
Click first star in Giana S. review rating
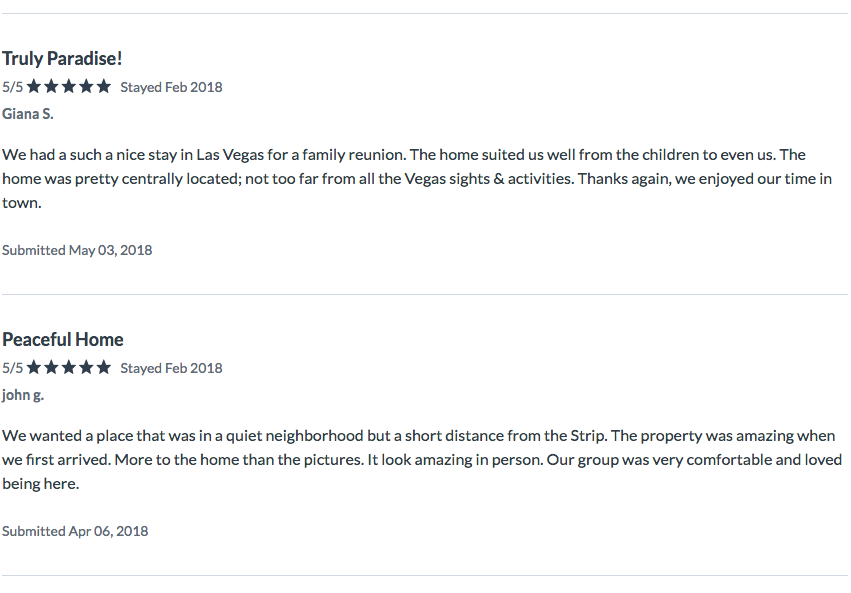click(34, 86)
